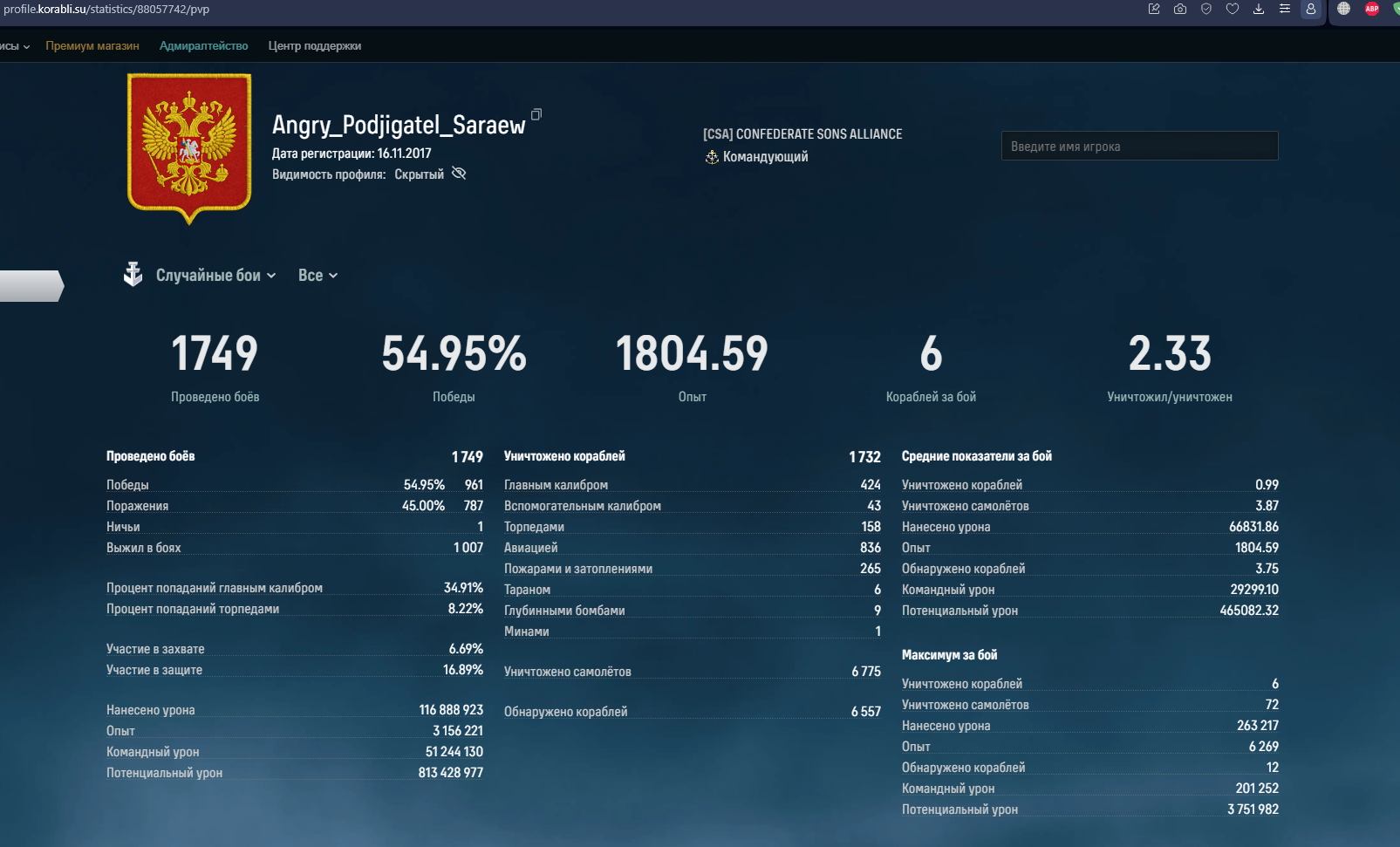Viewport: 1400px width, 847px height.
Task: Expand the Случайные бои battle type dropdown
Action: pyautogui.click(x=215, y=276)
